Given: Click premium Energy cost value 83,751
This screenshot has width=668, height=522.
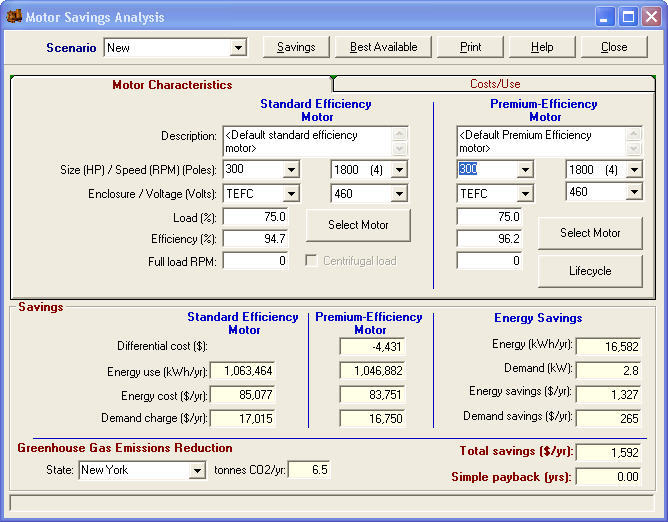Looking at the screenshot, I should [x=372, y=395].
